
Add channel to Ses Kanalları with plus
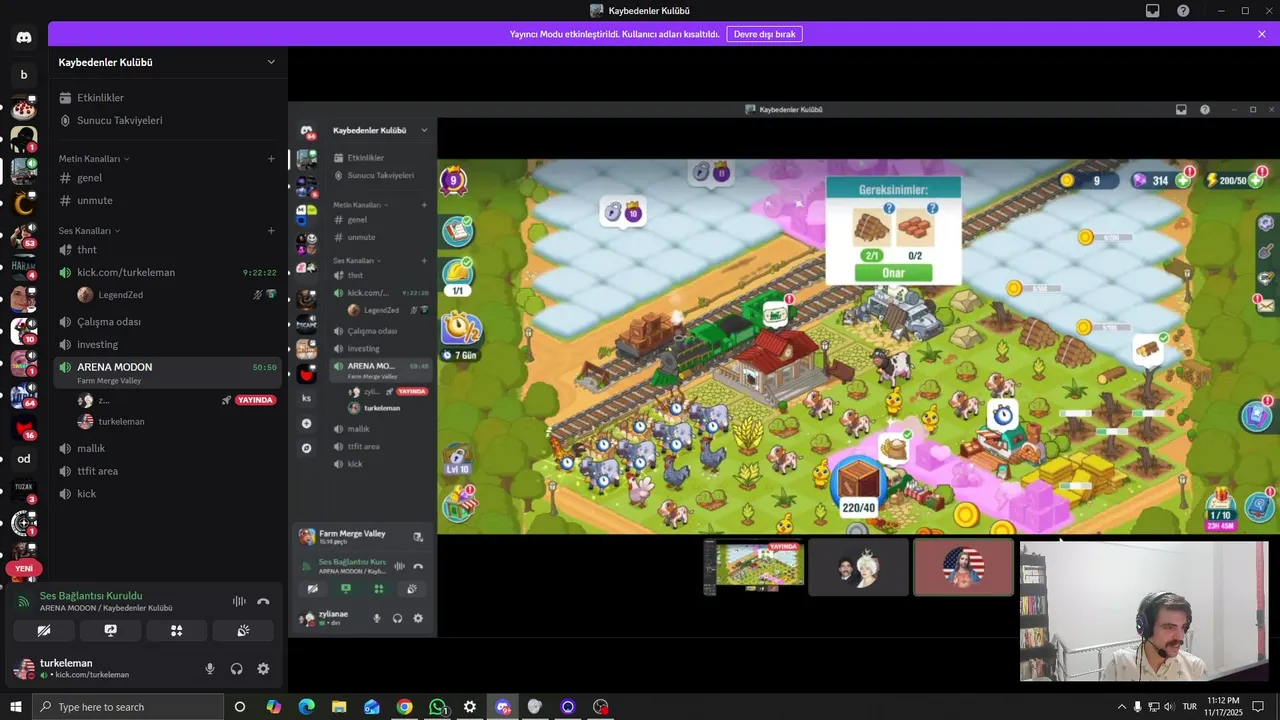(x=271, y=231)
